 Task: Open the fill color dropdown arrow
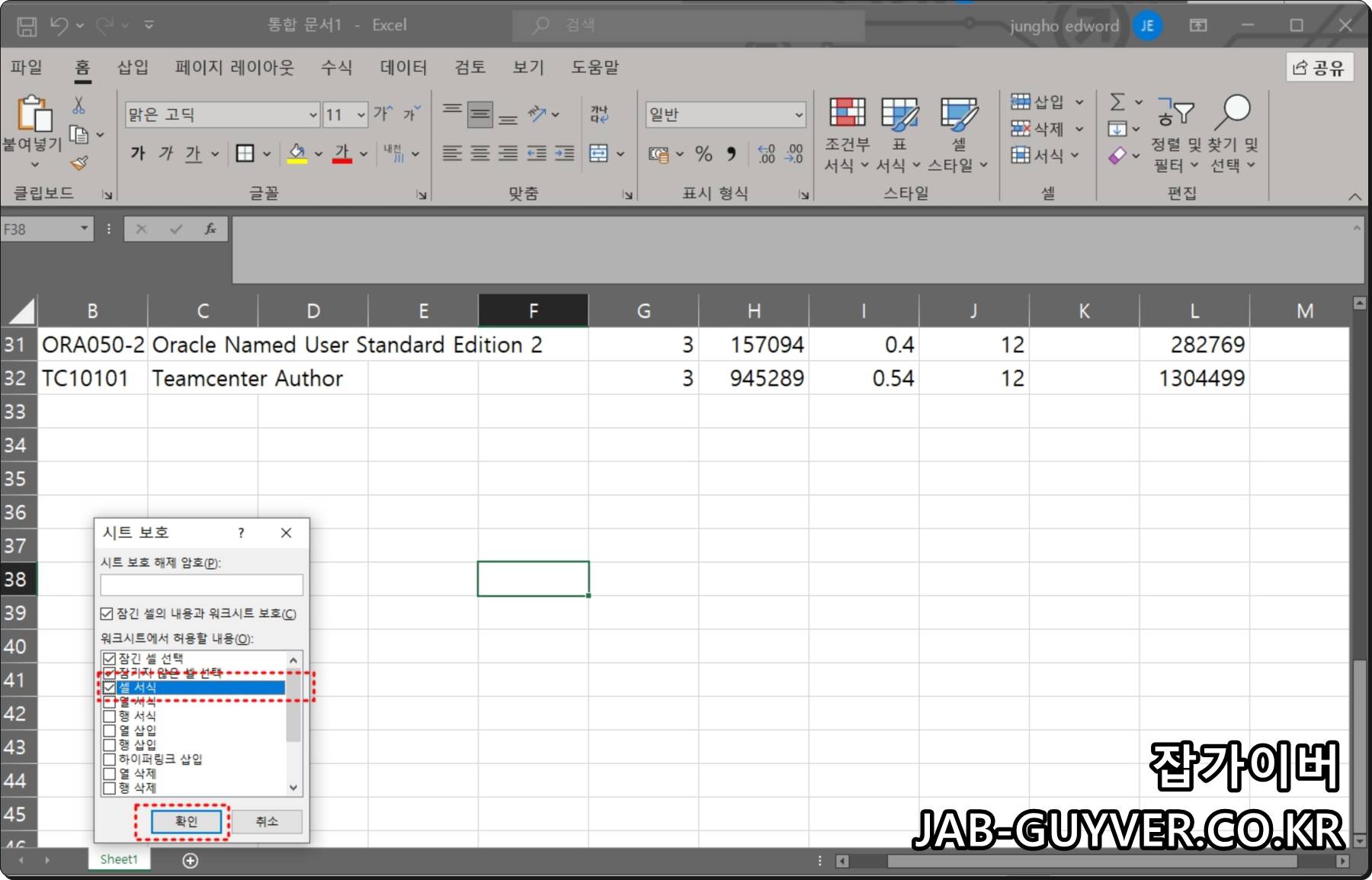[319, 154]
